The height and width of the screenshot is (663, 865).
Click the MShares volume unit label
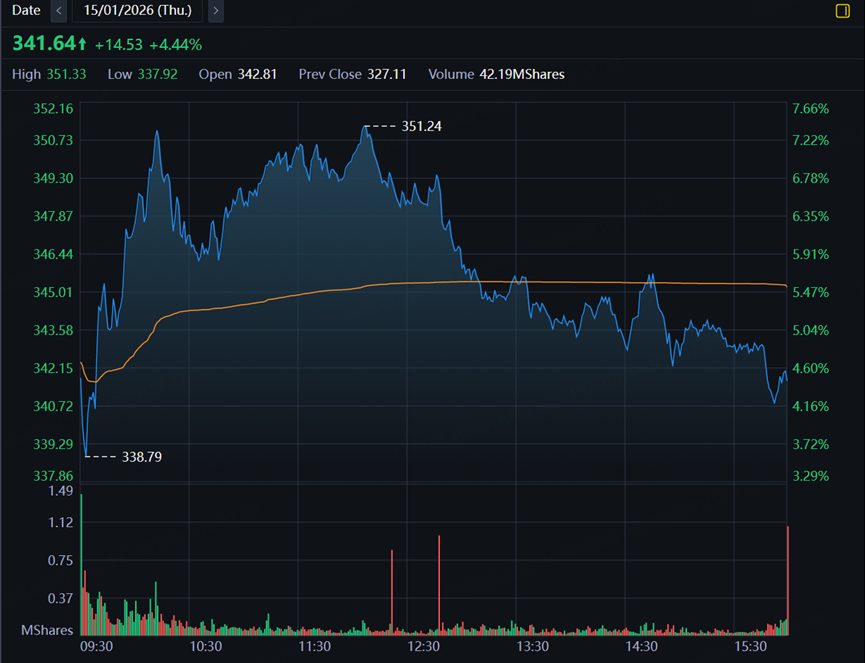[x=46, y=630]
